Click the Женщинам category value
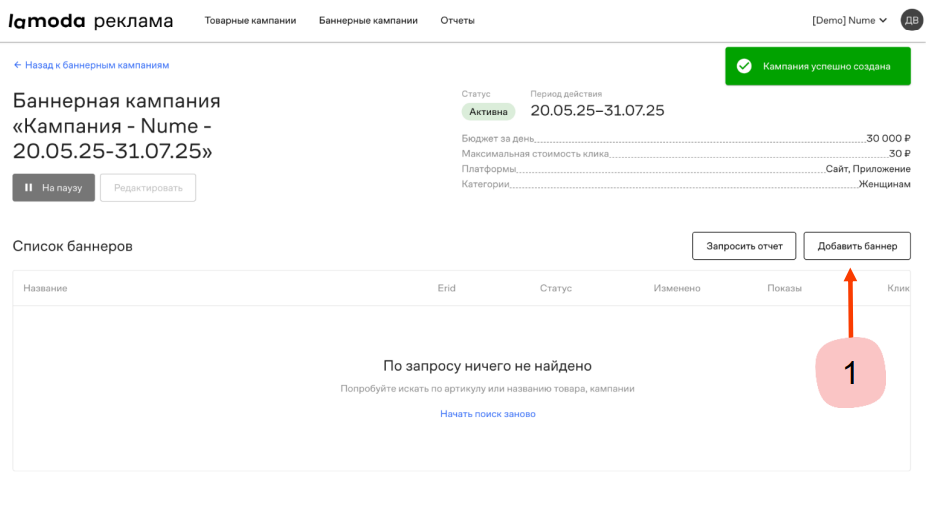 tap(885, 184)
